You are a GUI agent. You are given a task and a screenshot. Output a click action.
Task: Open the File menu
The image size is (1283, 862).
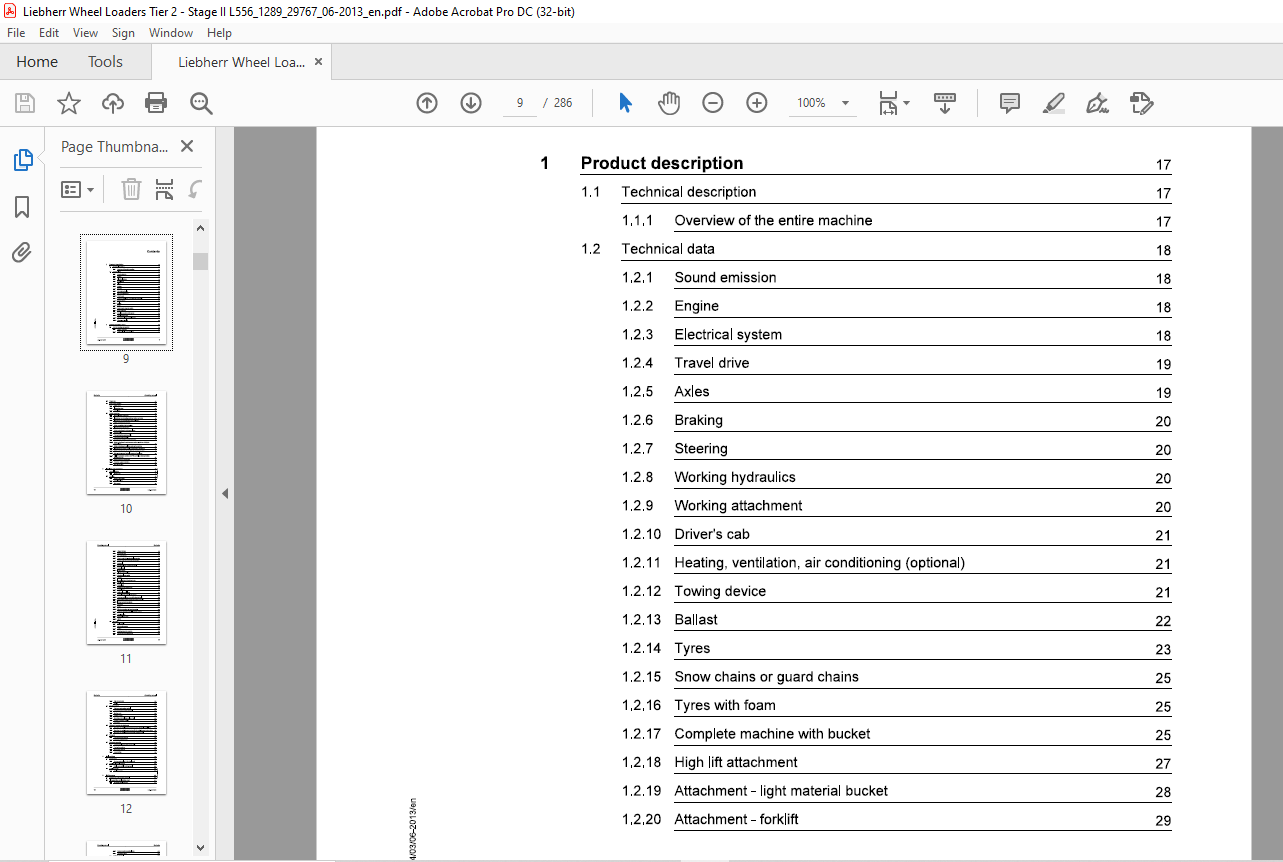click(x=16, y=33)
